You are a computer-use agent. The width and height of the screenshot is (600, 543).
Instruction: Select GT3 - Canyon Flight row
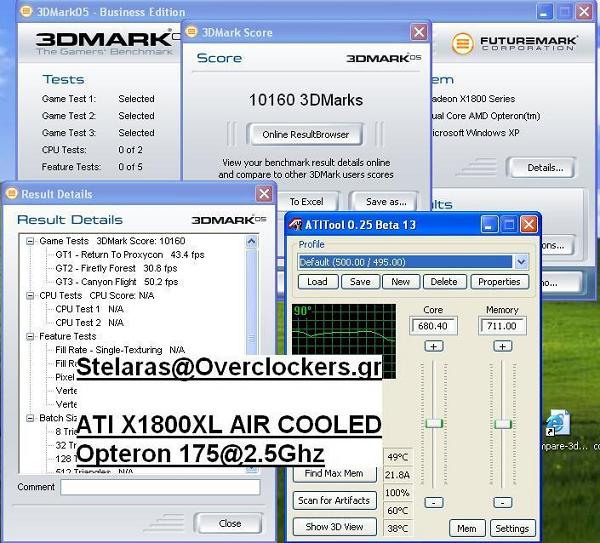pos(117,282)
